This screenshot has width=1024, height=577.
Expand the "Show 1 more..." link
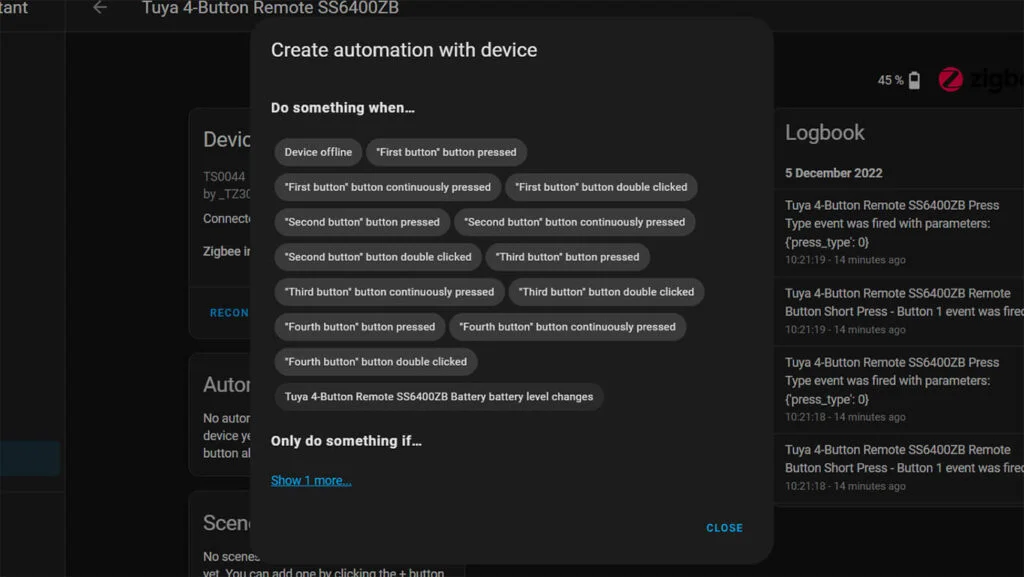(311, 480)
